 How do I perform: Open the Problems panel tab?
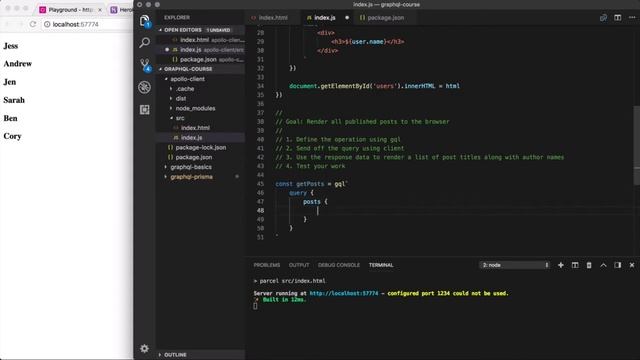267,265
